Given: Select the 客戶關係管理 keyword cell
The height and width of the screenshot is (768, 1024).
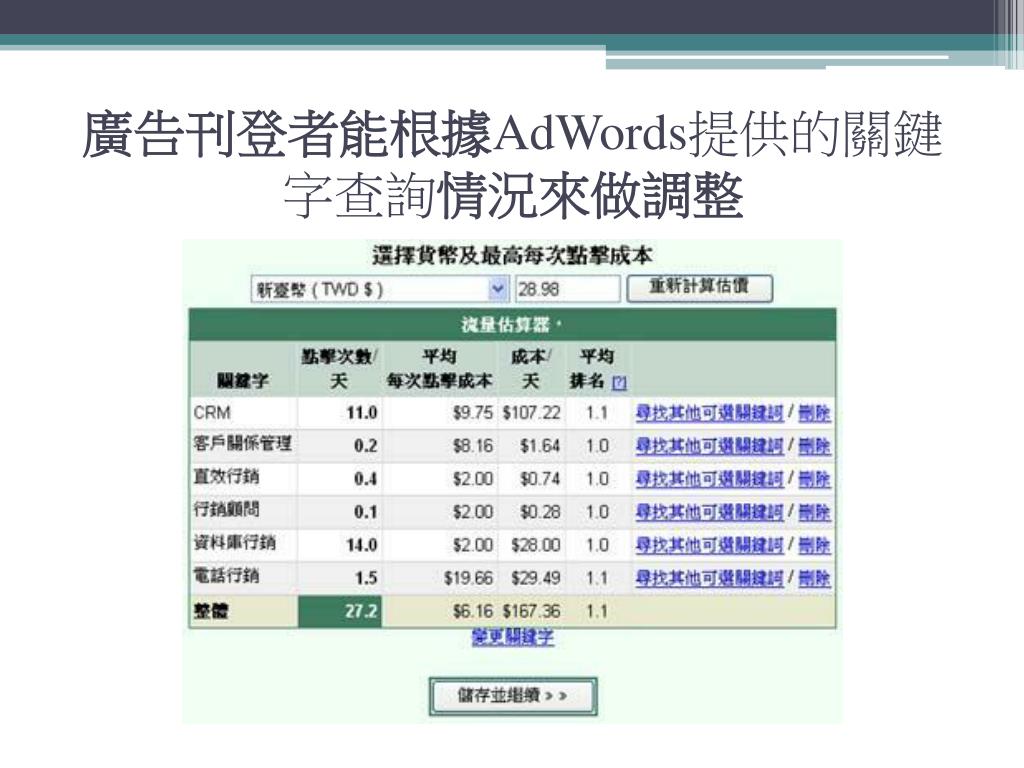Looking at the screenshot, I should point(242,444).
